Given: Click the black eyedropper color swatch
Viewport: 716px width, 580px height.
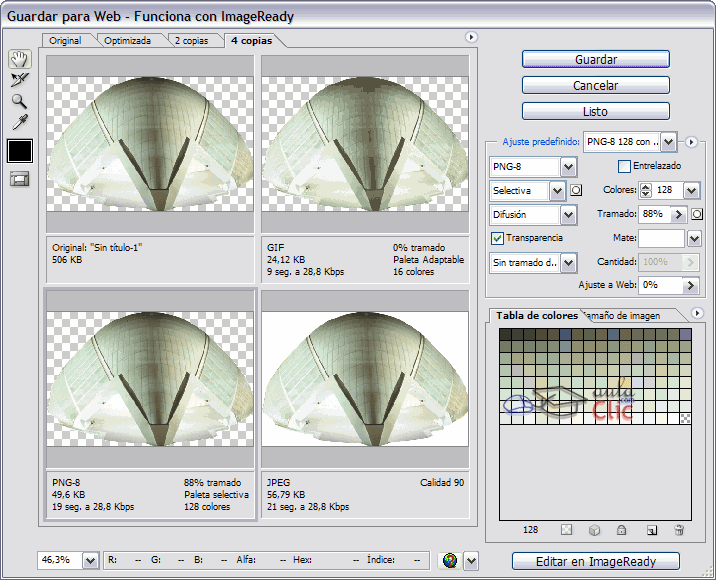Looking at the screenshot, I should point(20,150).
